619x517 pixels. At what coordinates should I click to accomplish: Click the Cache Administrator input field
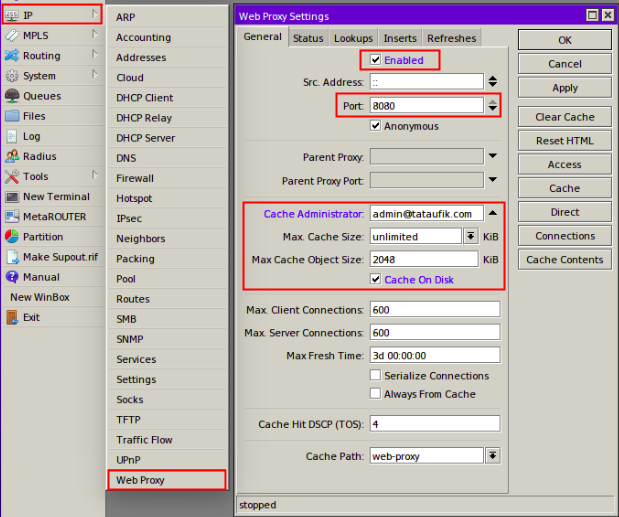click(x=427, y=214)
